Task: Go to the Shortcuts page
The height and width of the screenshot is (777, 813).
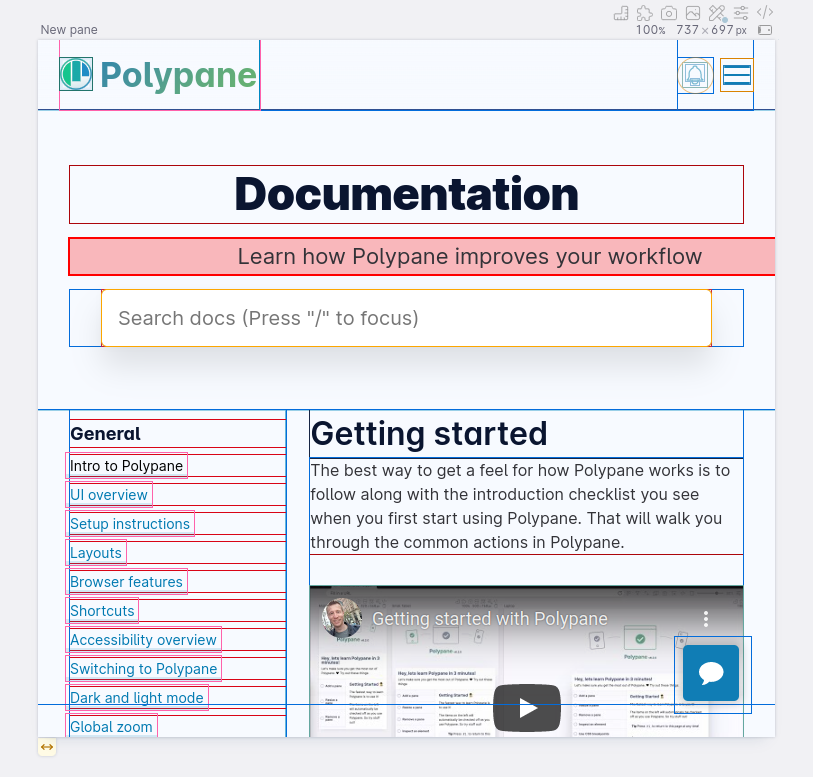Action: click(x=102, y=611)
